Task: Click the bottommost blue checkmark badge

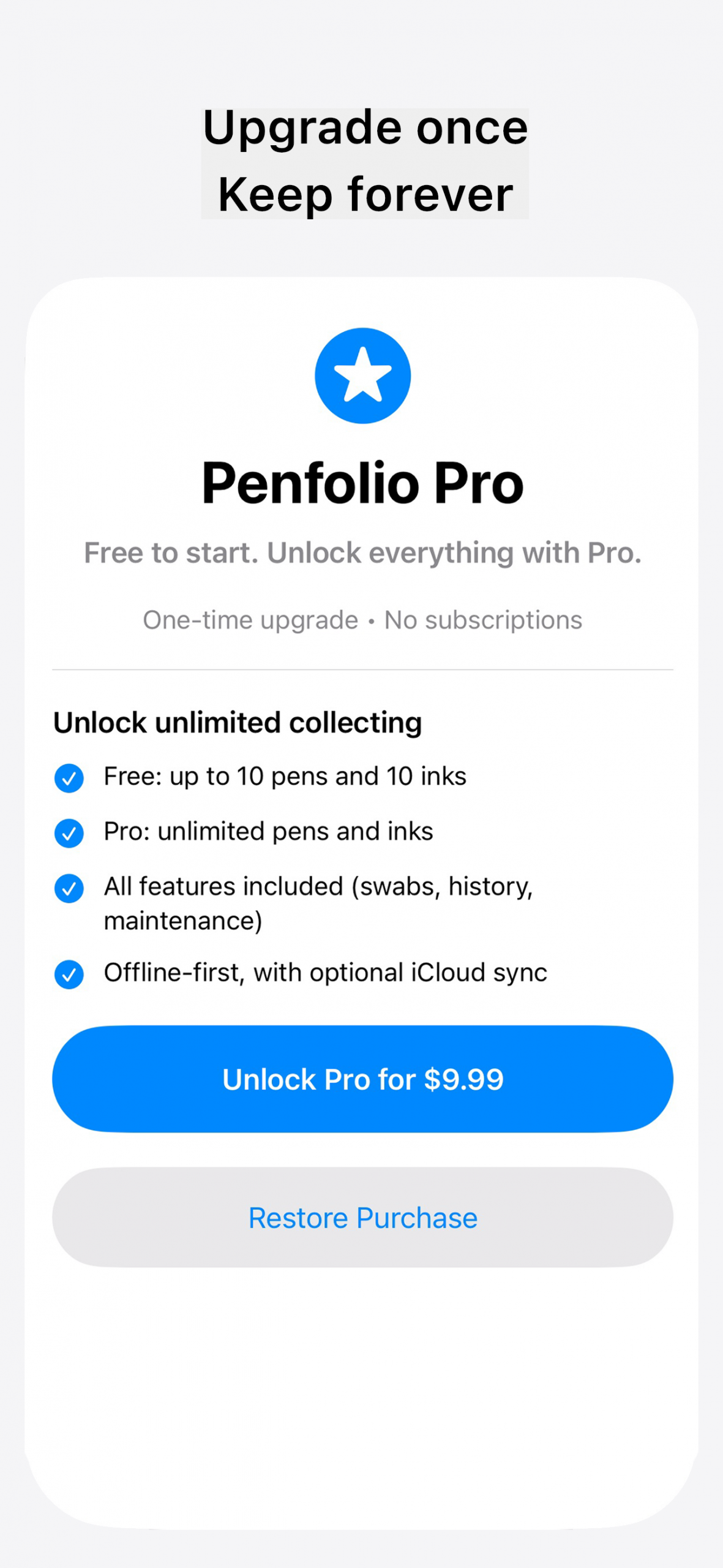Action: pyautogui.click(x=69, y=974)
